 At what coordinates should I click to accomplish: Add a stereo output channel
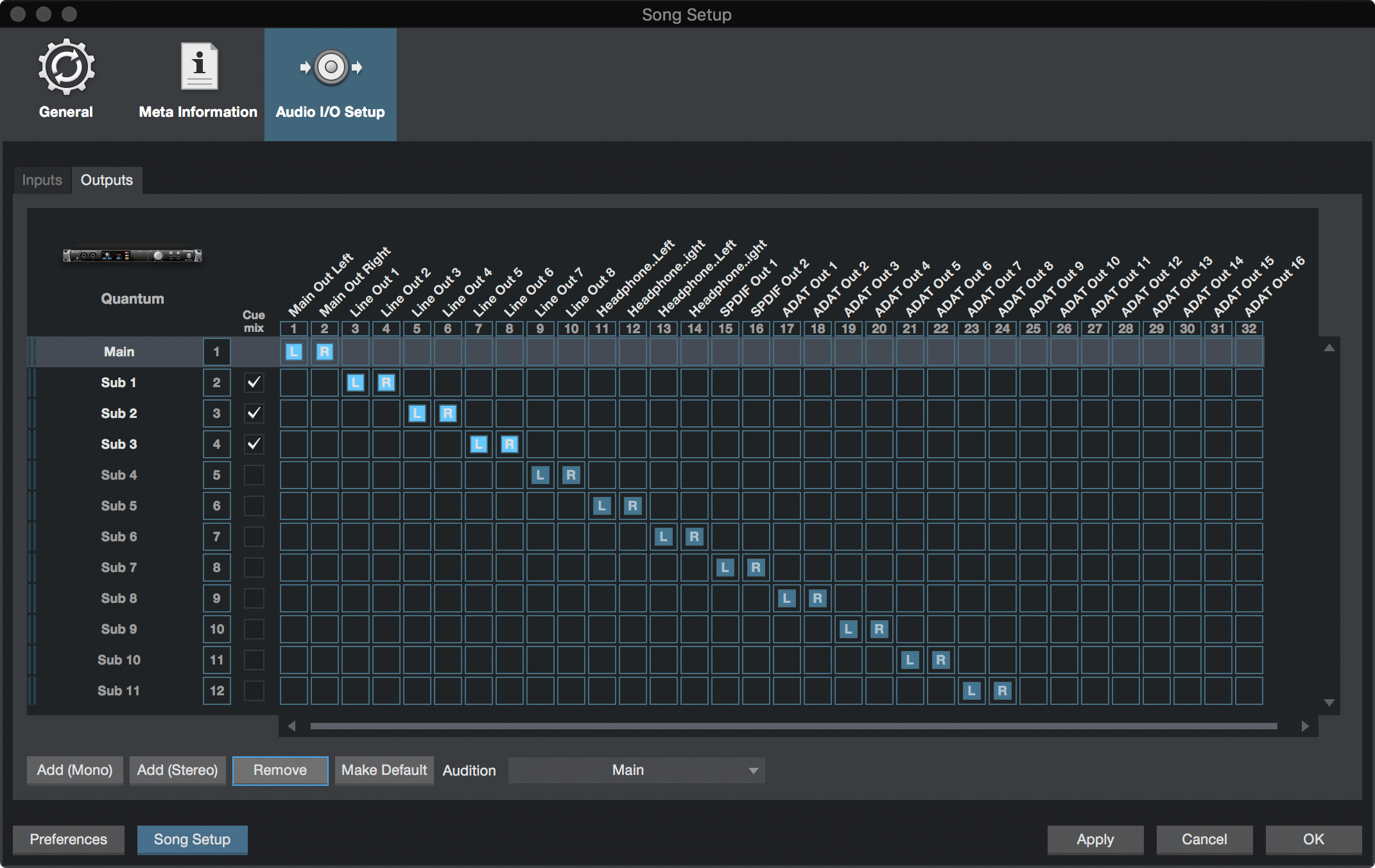178,770
